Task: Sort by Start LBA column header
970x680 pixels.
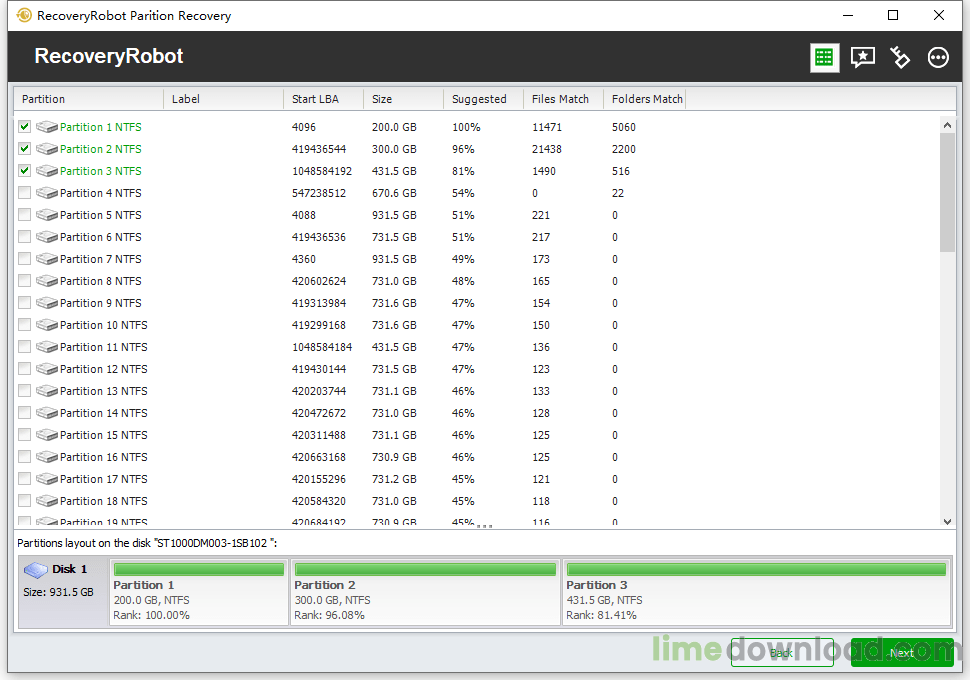Action: 324,99
